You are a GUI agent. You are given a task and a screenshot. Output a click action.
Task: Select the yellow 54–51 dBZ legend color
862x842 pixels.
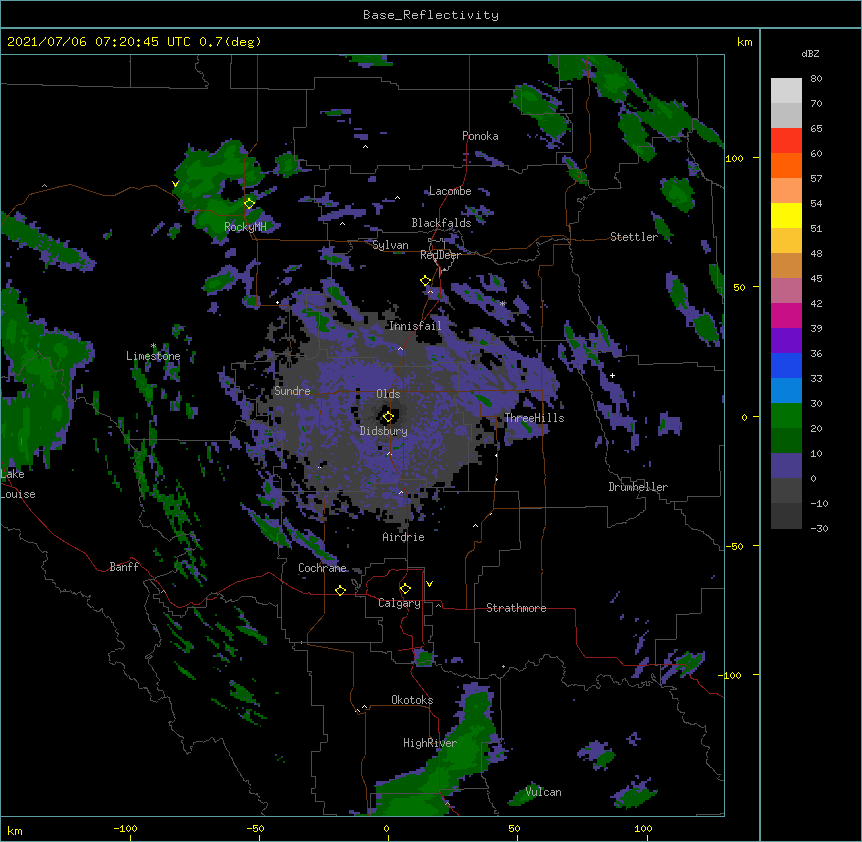pyautogui.click(x=786, y=215)
